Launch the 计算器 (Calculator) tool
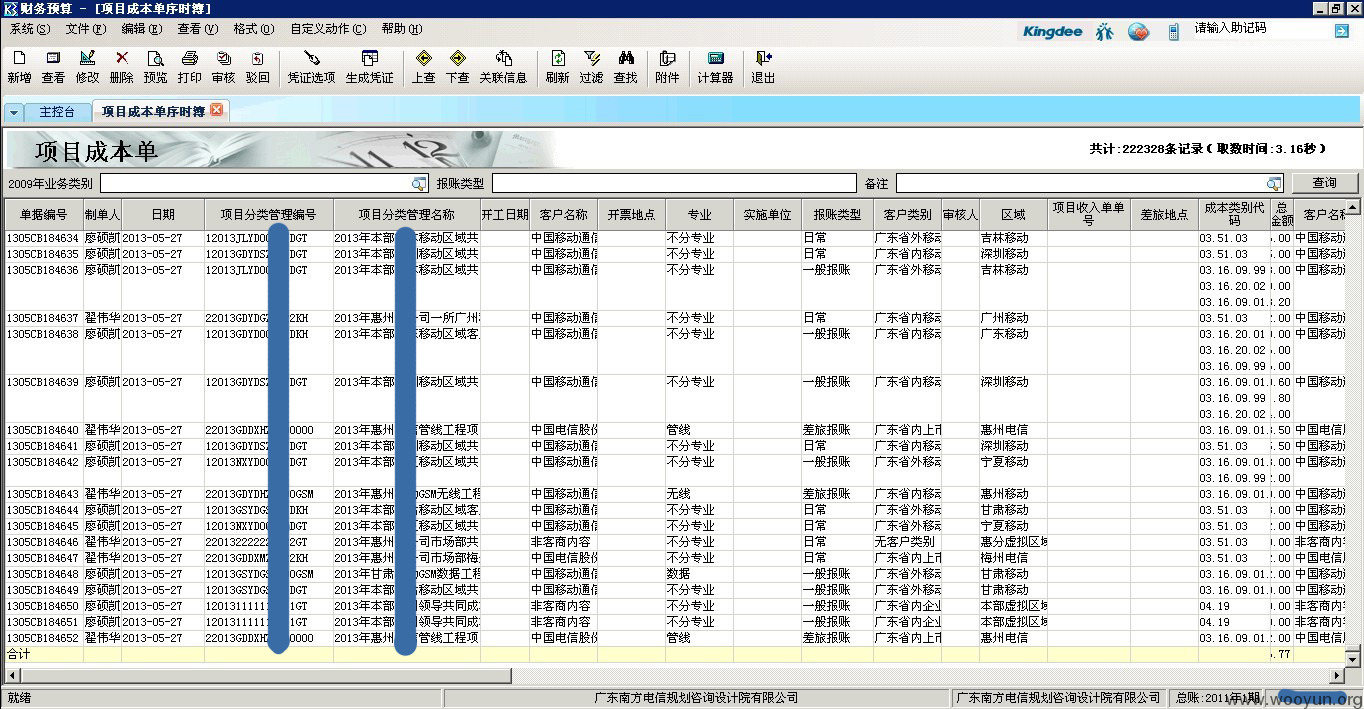 tap(715, 67)
